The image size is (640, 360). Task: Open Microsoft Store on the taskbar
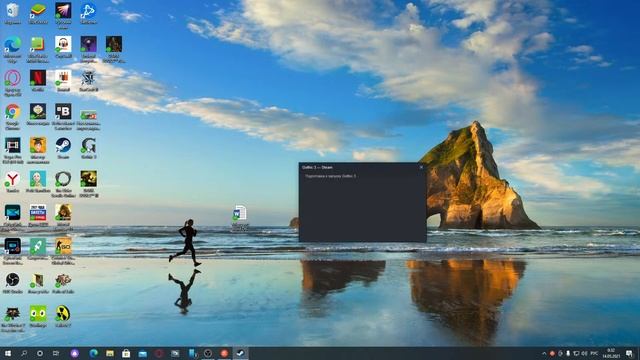point(126,353)
